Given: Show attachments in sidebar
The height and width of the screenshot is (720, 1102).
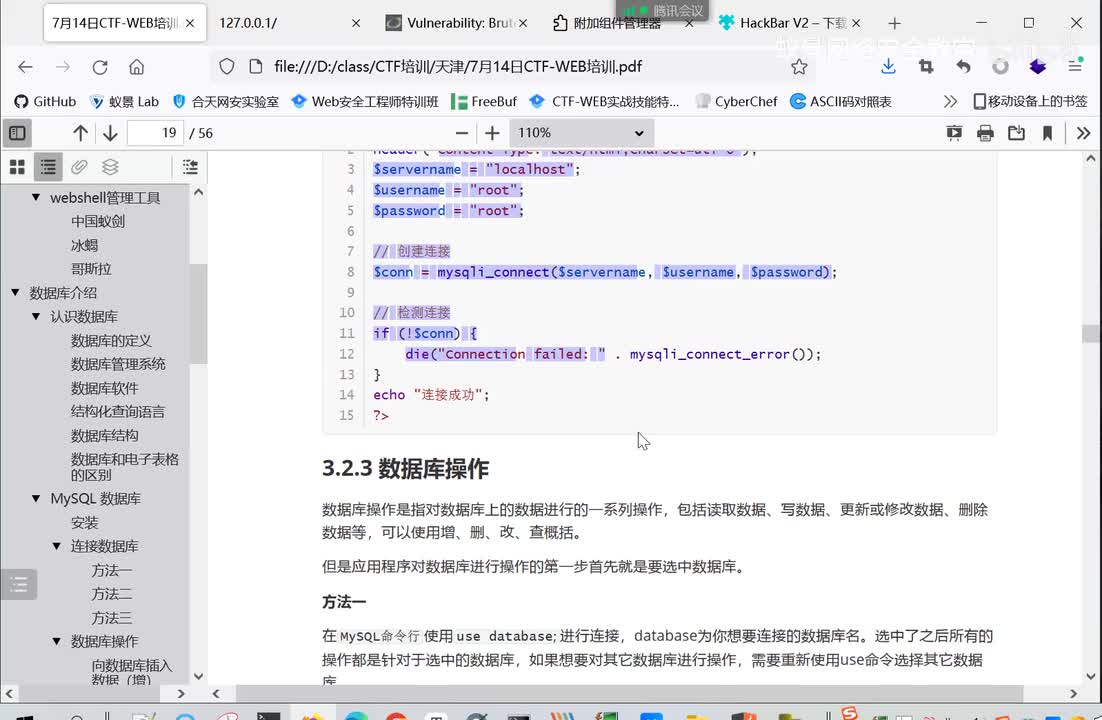Looking at the screenshot, I should point(79,167).
